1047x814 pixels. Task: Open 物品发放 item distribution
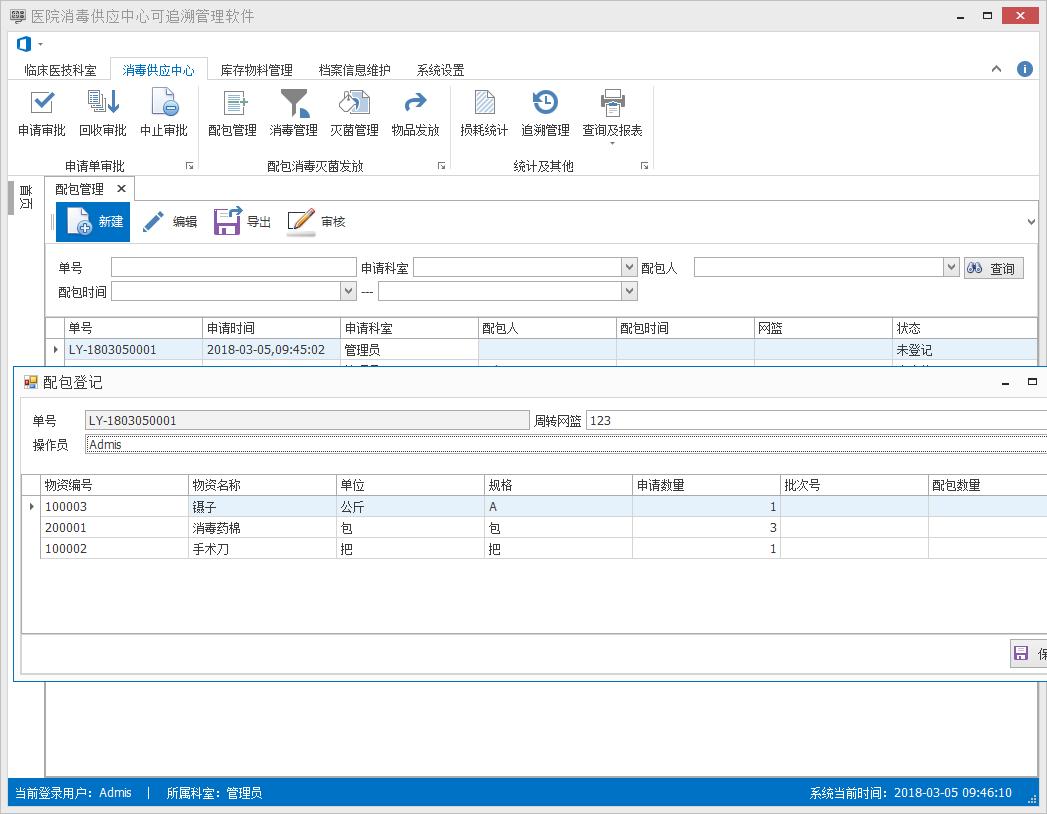tap(415, 114)
